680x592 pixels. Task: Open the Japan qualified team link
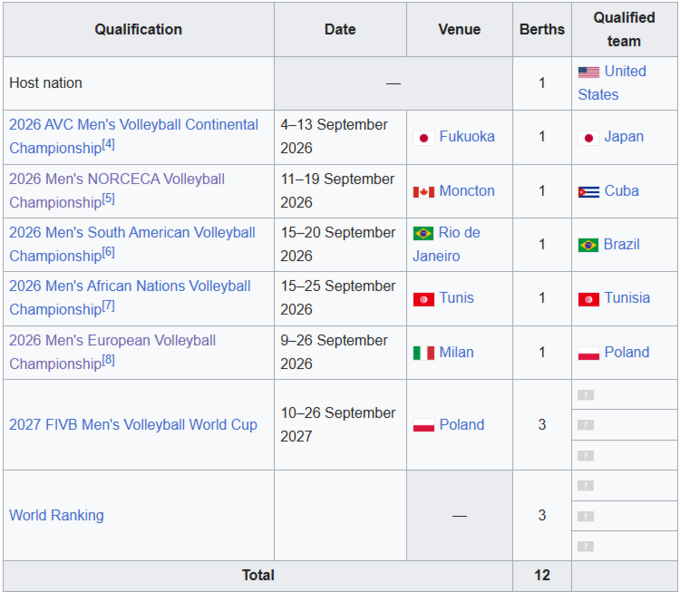624,137
